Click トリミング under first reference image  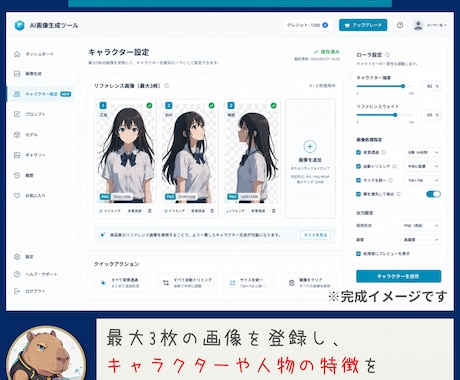[x=110, y=211]
